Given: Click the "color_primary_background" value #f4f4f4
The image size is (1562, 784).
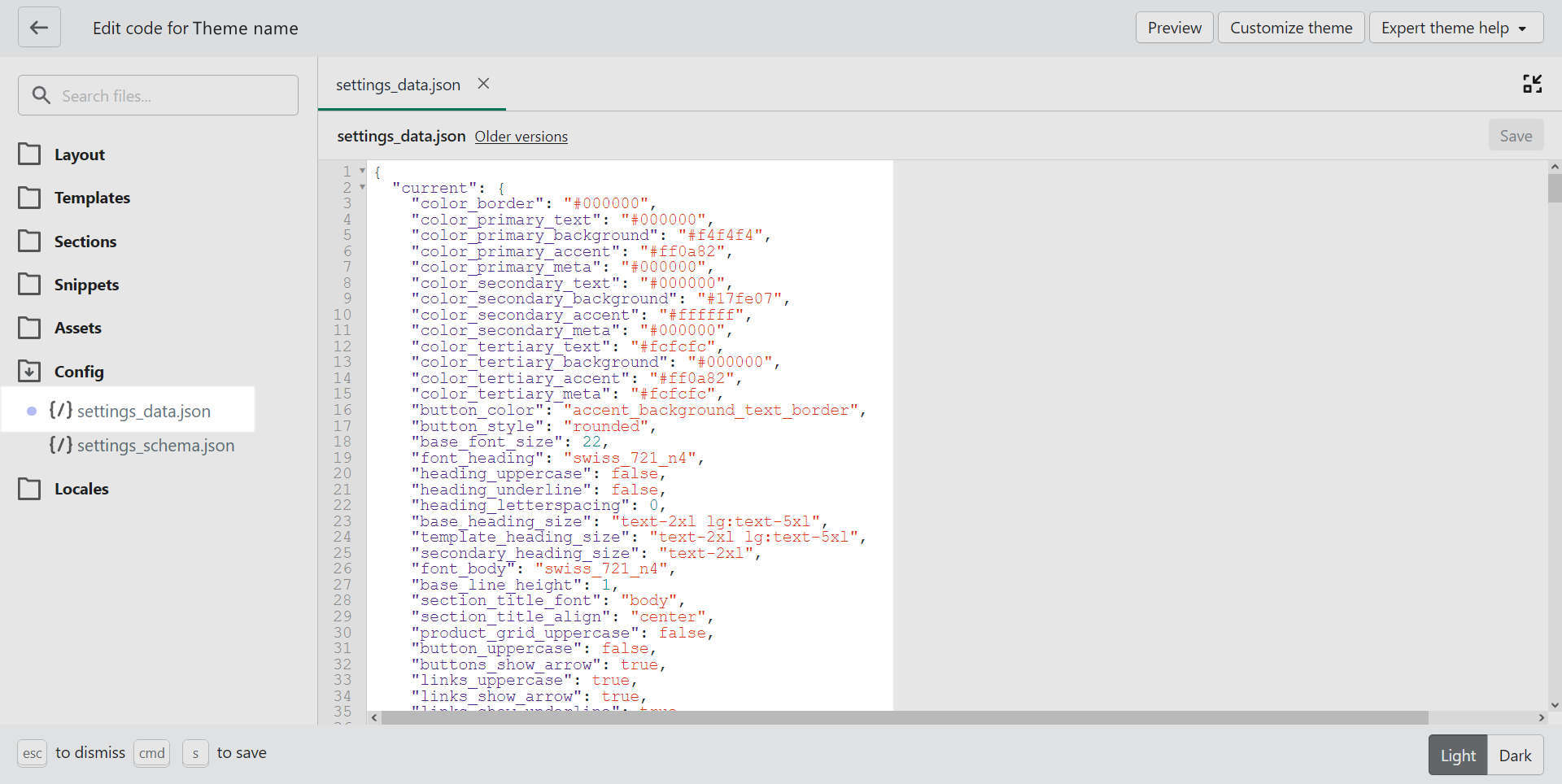Looking at the screenshot, I should 720,235.
